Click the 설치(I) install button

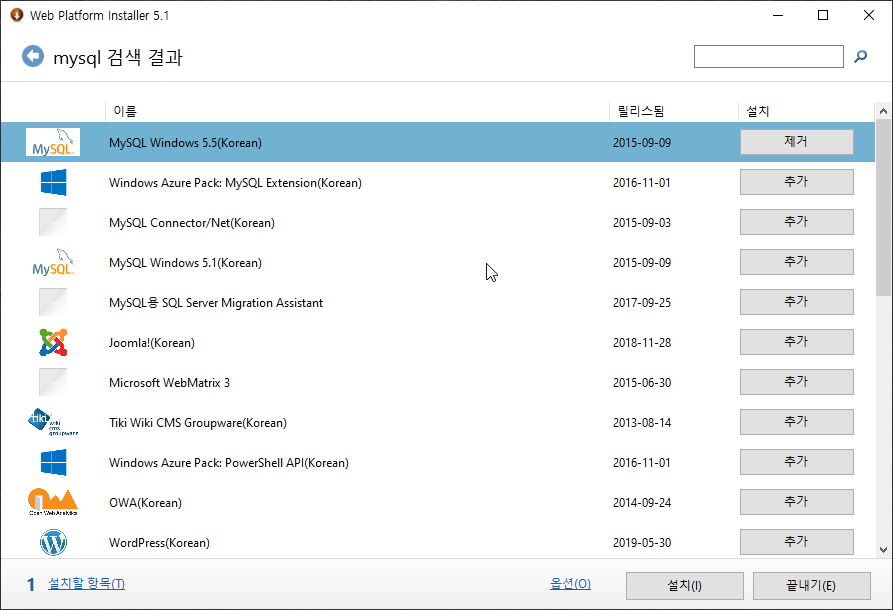point(685,586)
